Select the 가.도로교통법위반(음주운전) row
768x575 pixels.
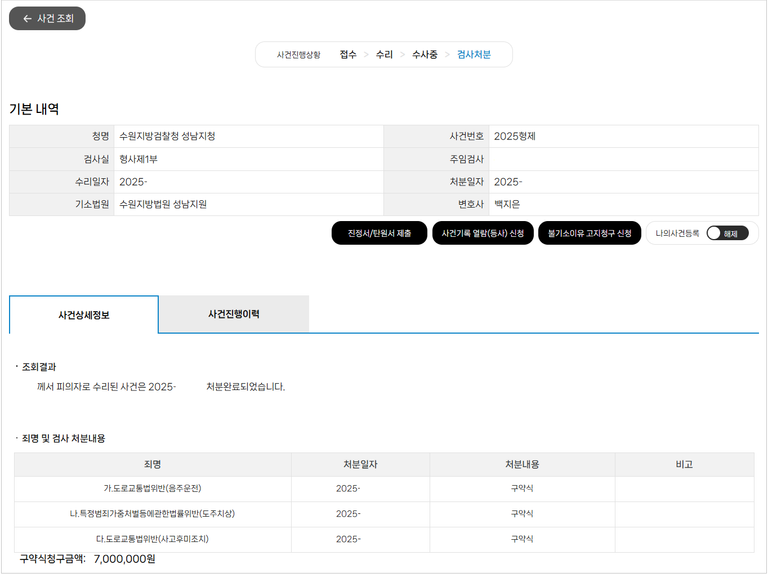click(152, 488)
